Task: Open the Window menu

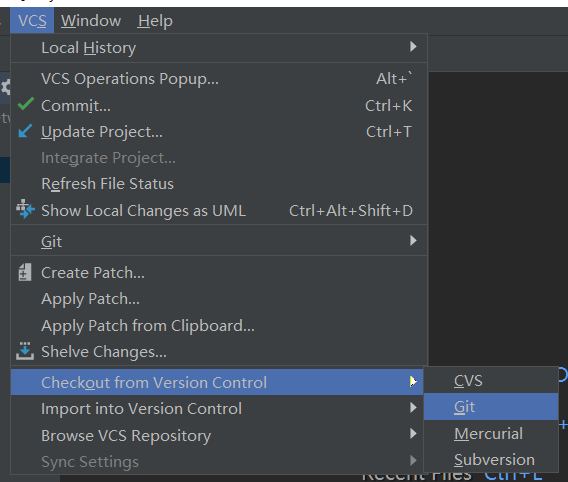Action: [91, 21]
